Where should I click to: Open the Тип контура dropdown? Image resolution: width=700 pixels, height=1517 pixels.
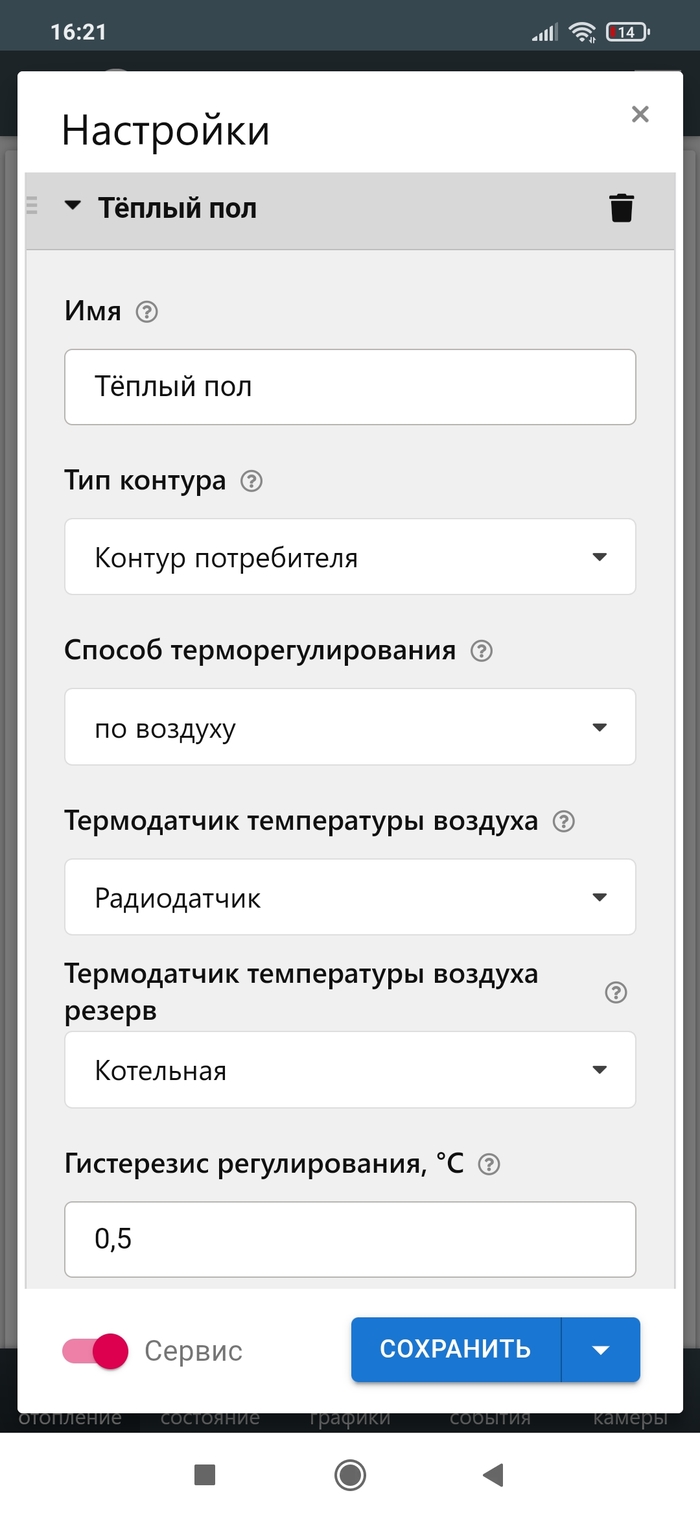coord(350,557)
